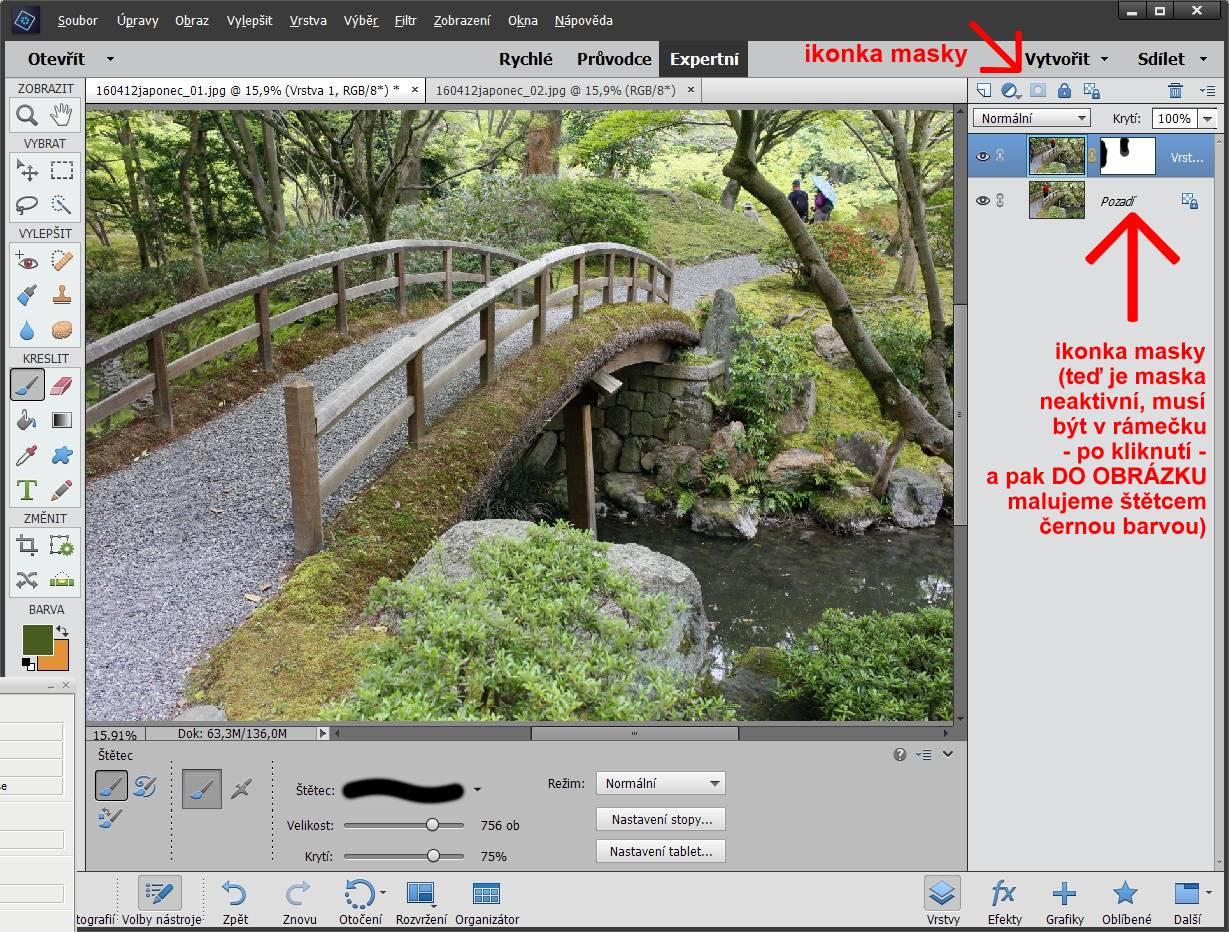Select the Crop tool

coord(27,545)
